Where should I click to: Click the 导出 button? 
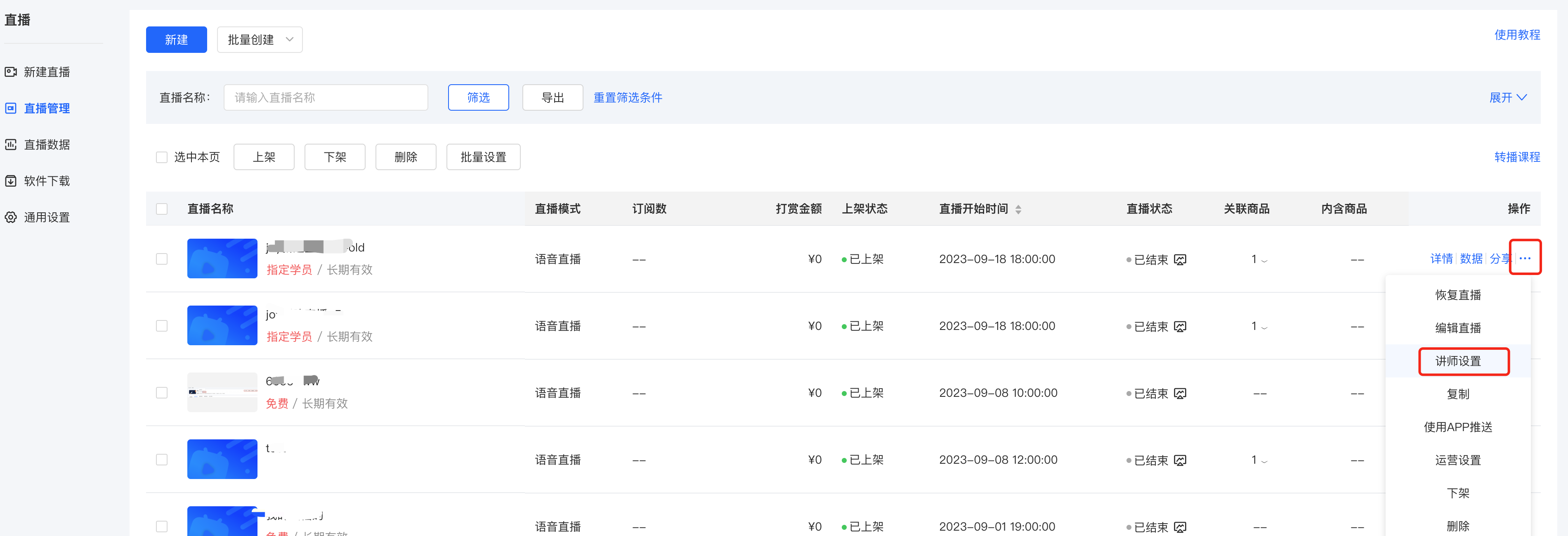point(553,97)
